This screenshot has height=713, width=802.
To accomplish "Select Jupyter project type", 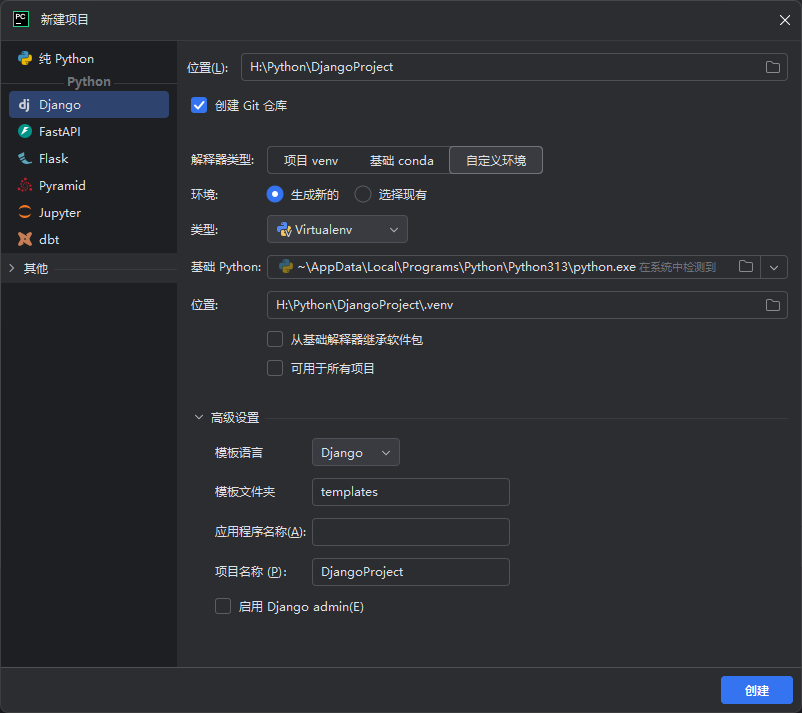I will (x=89, y=212).
